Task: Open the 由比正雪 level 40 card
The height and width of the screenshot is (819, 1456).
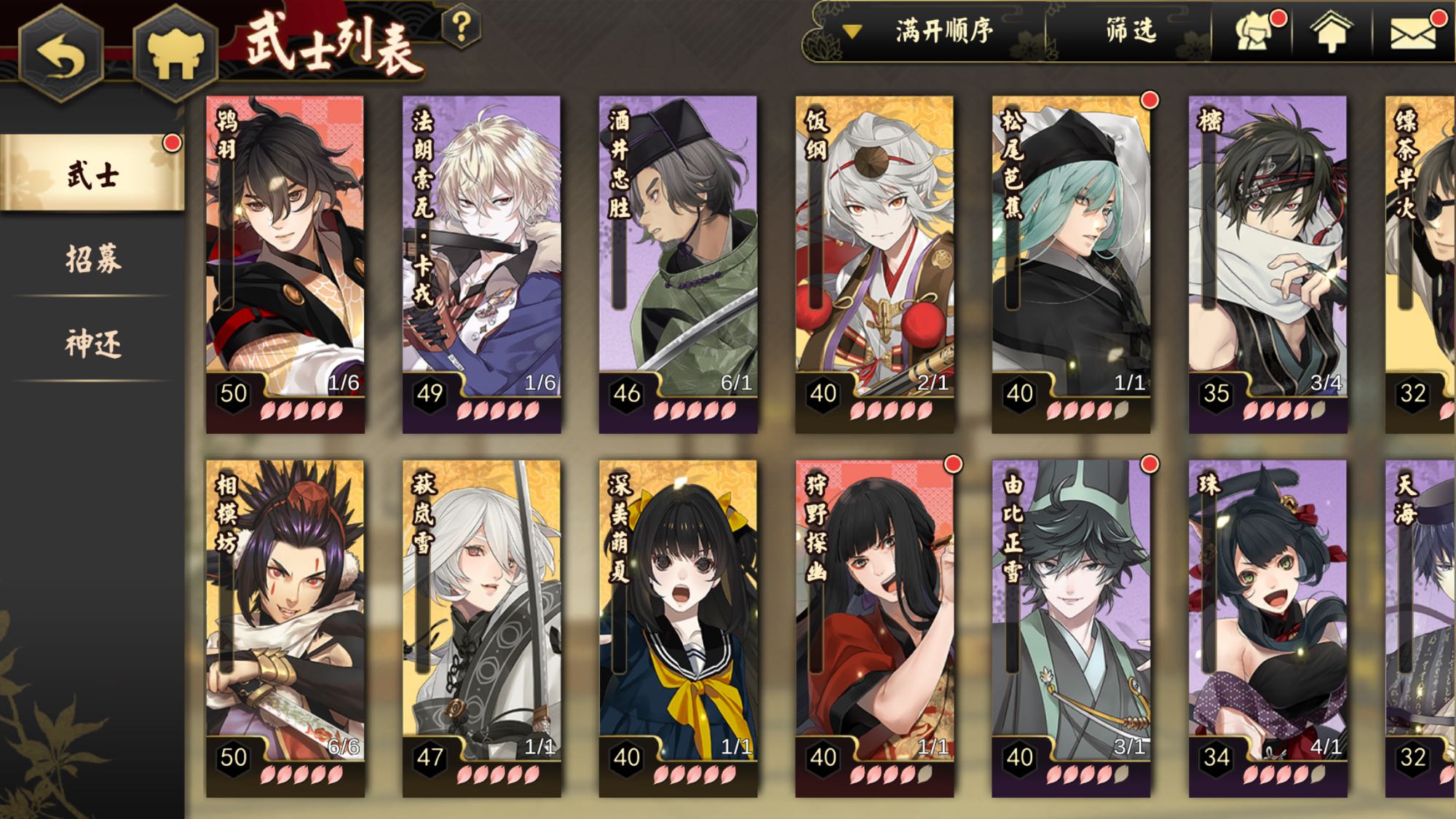Action: [x=1072, y=628]
